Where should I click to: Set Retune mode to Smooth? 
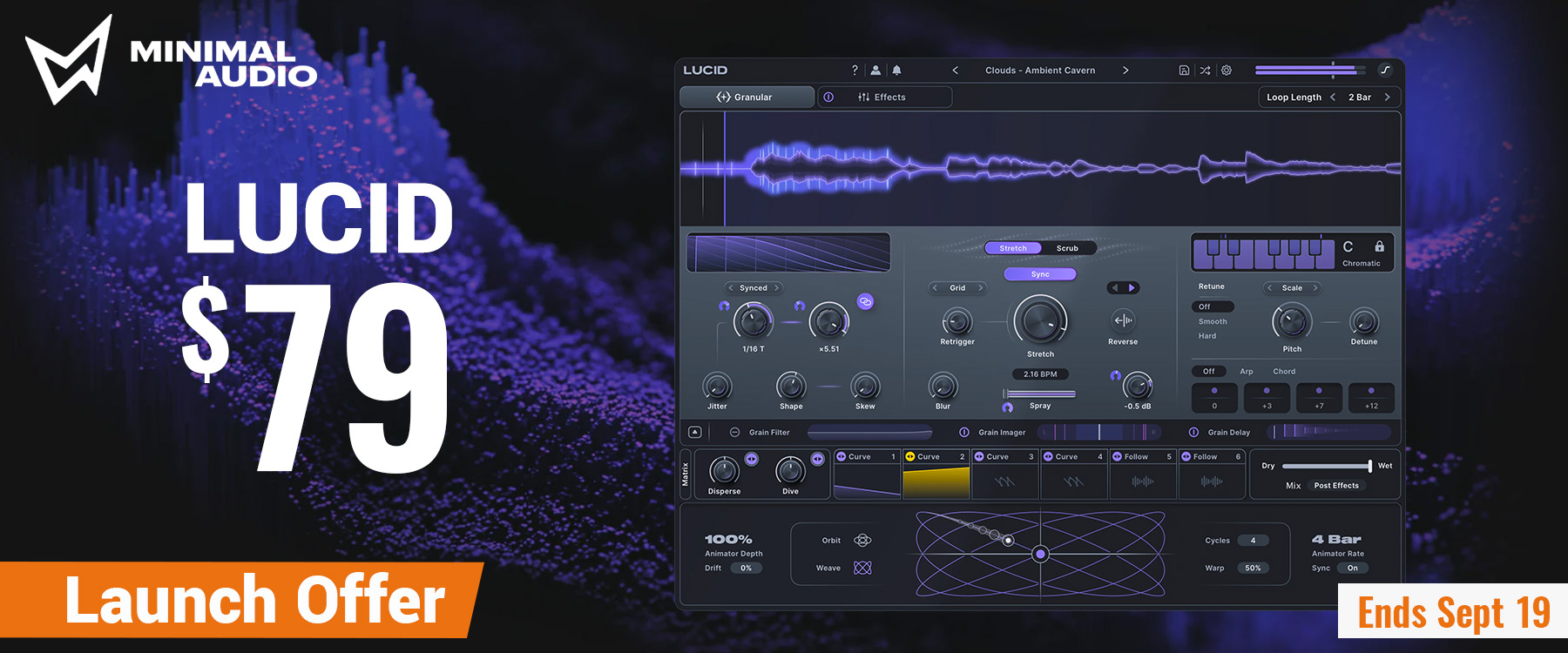pos(1213,321)
